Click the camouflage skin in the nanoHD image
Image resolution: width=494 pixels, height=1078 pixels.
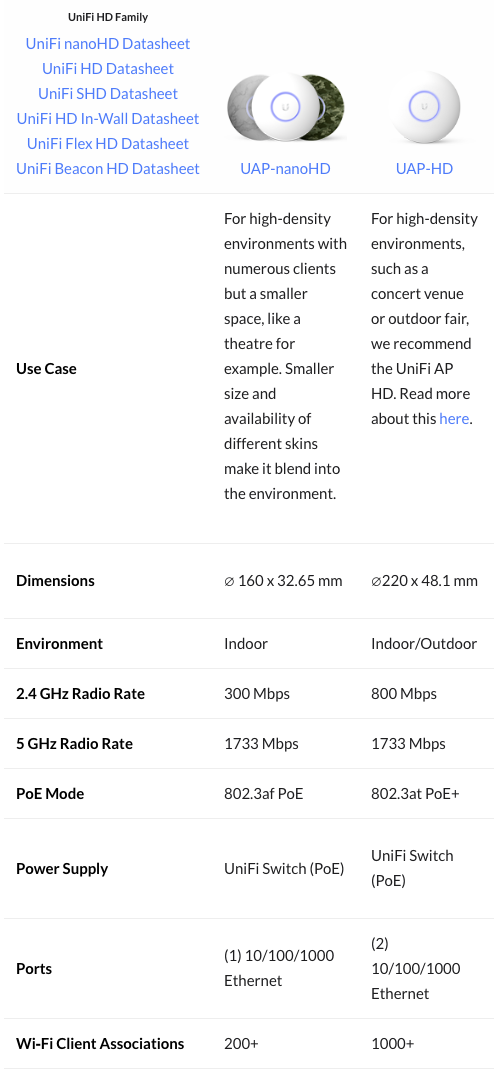332,106
